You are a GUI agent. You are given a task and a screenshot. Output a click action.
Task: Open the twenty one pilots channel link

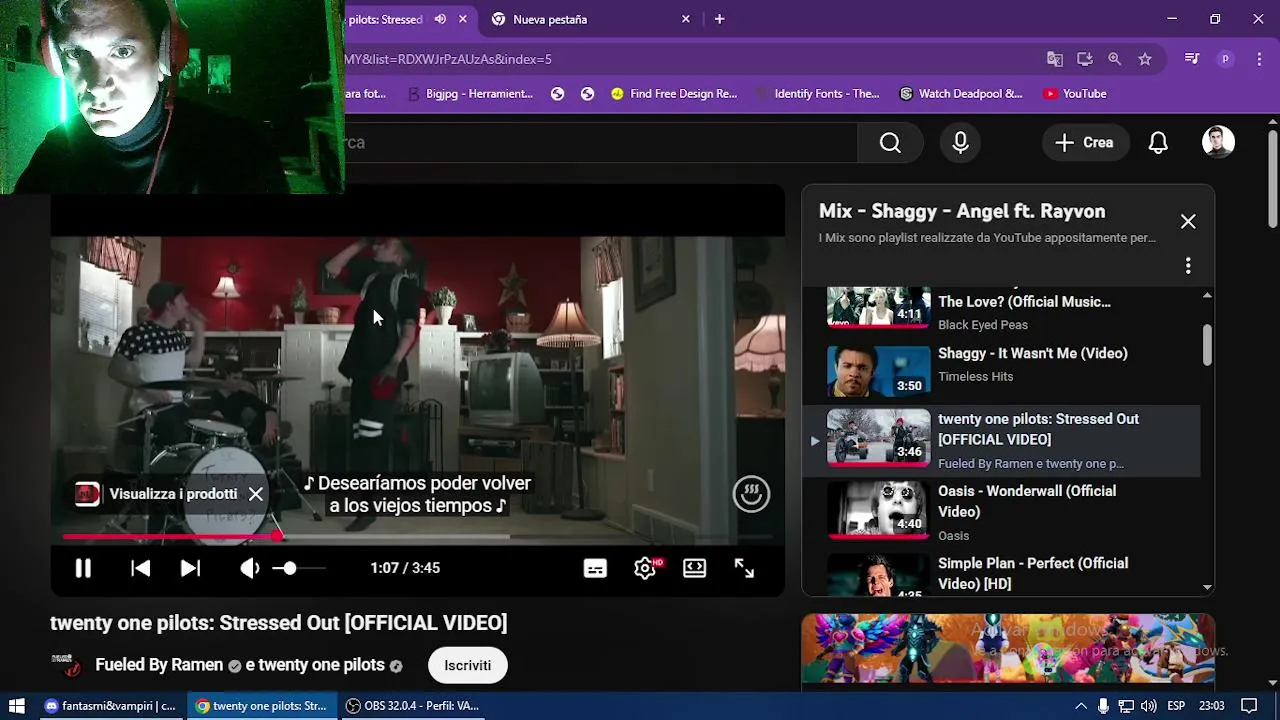(321, 665)
